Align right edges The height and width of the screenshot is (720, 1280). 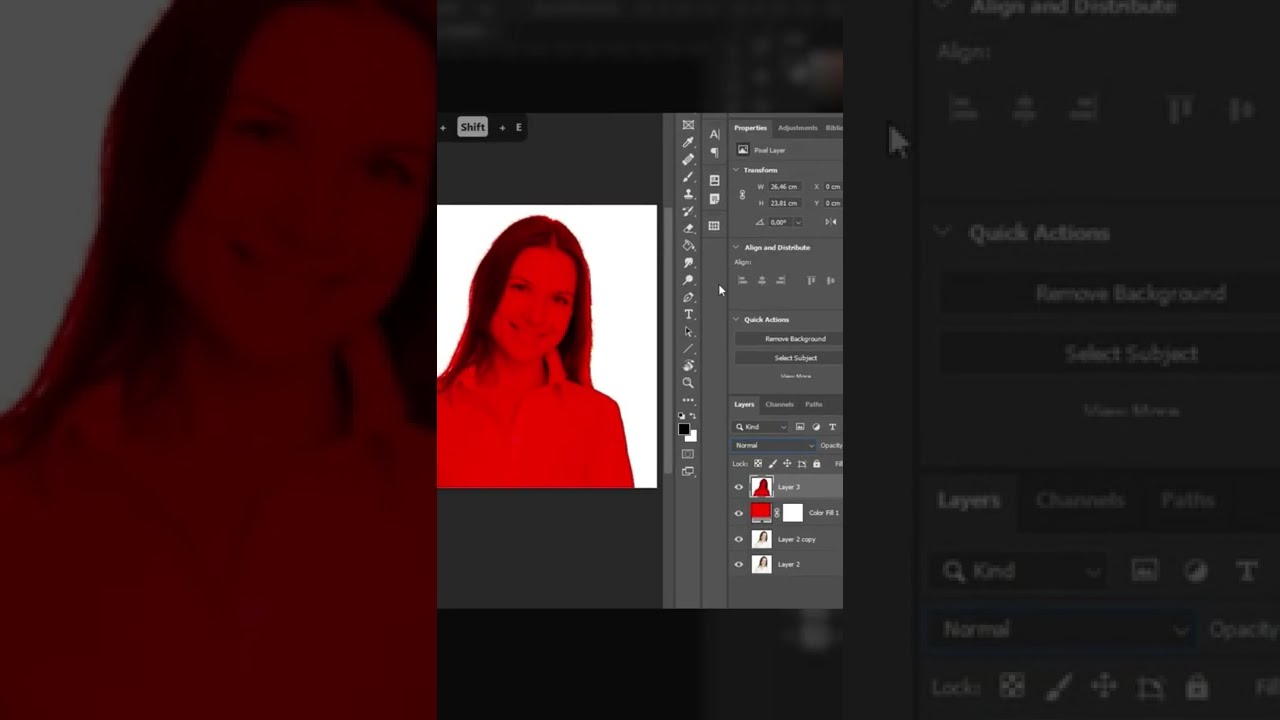coord(781,280)
